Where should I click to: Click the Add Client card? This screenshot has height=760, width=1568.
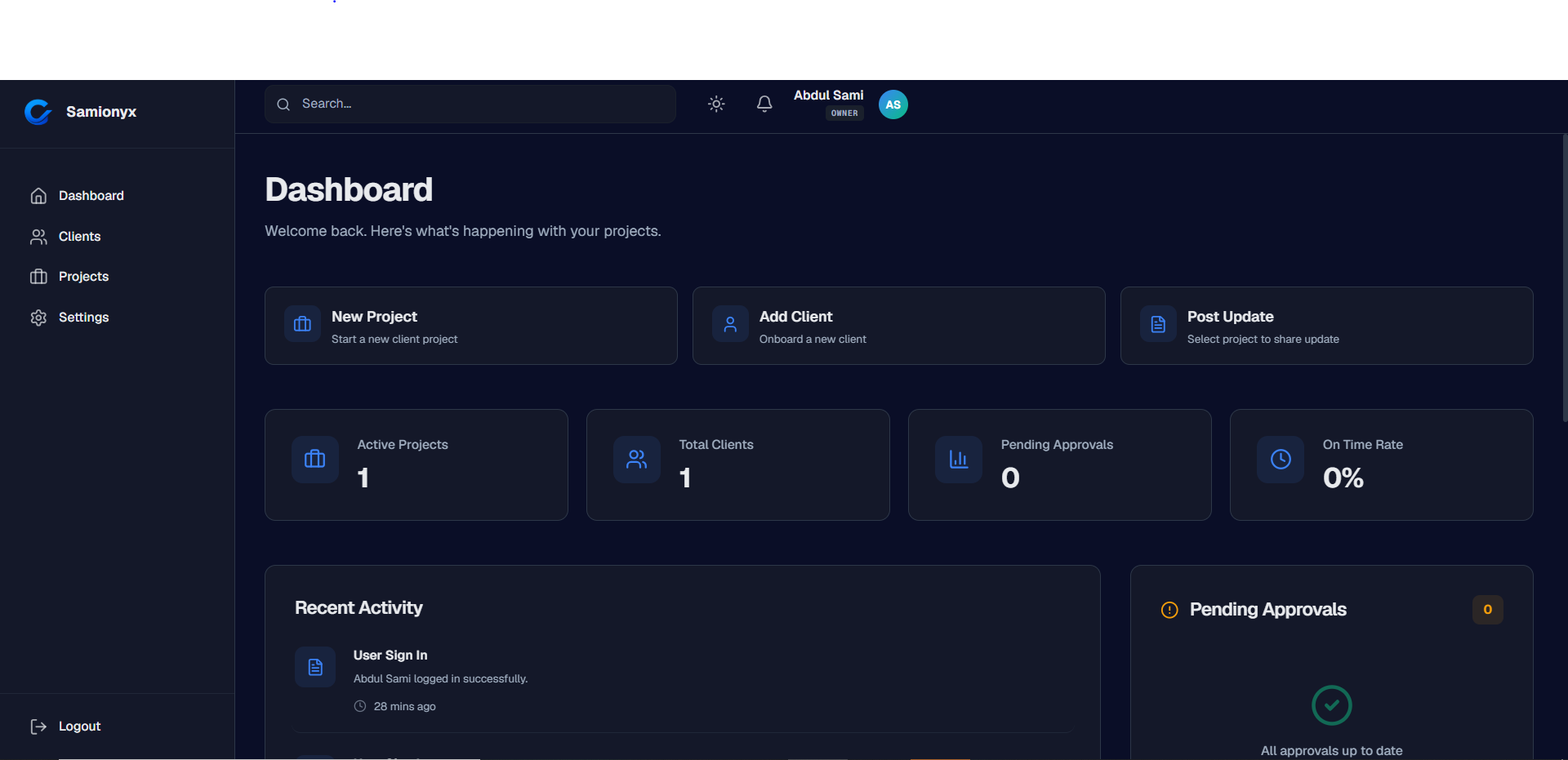(x=899, y=326)
